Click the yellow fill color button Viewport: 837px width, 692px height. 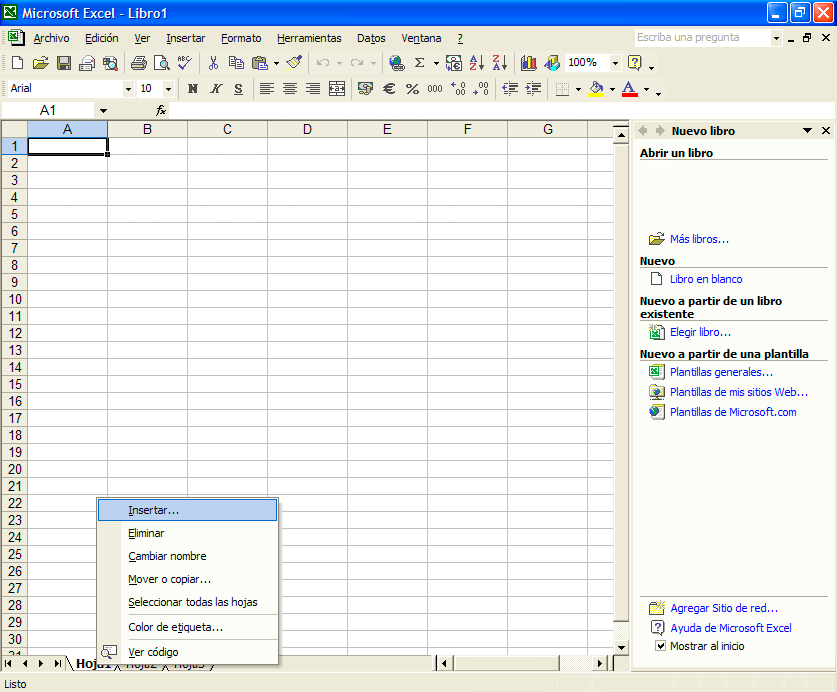[596, 89]
